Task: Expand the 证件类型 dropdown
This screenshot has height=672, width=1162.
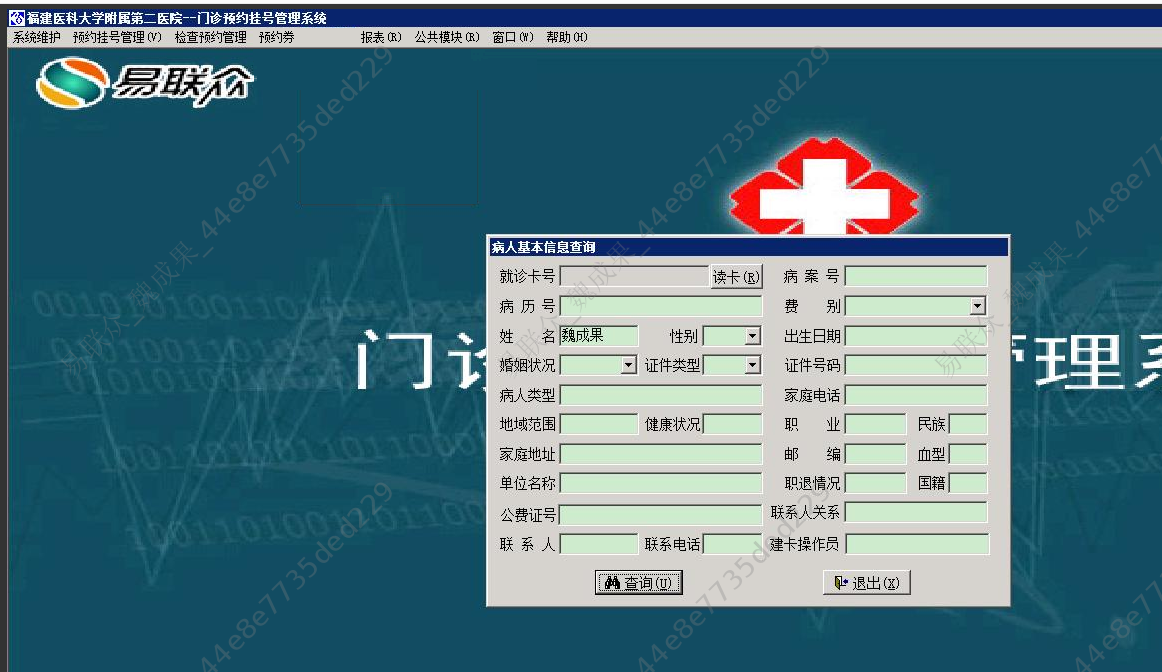Action: coord(753,365)
